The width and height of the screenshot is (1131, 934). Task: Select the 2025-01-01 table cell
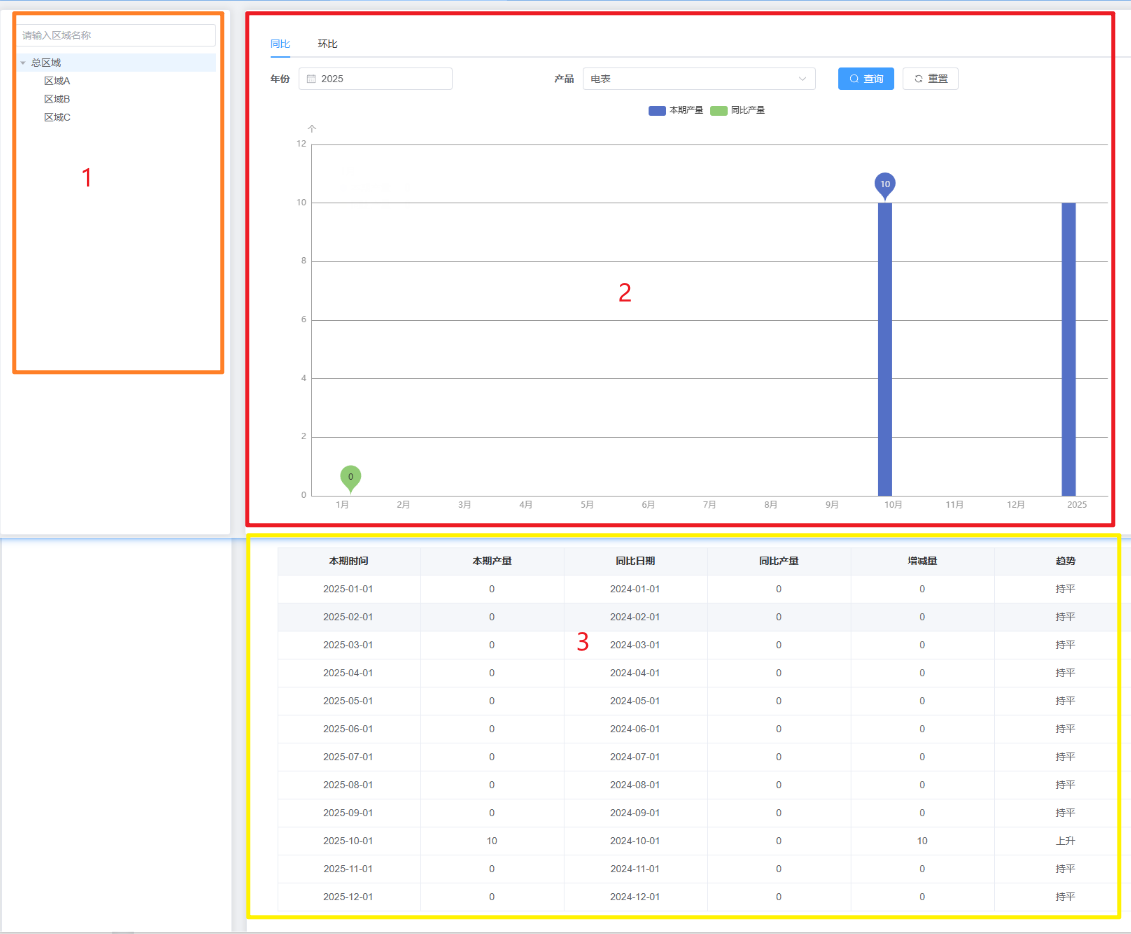(348, 589)
